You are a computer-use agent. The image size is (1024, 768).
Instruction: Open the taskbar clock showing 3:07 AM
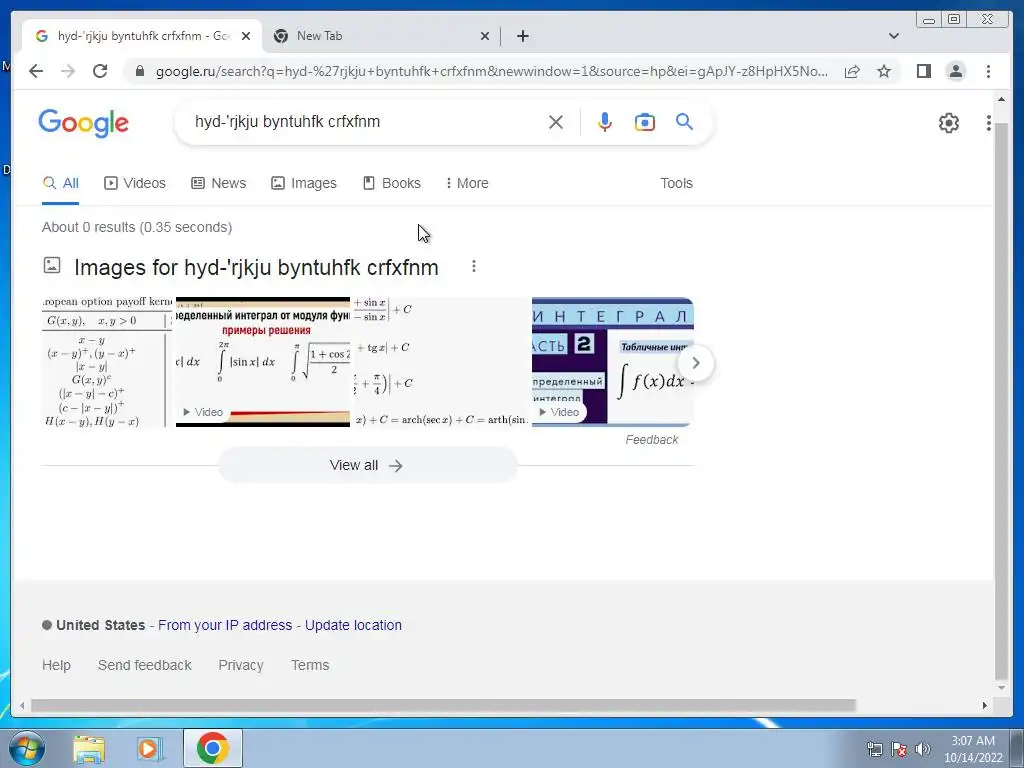coord(973,748)
